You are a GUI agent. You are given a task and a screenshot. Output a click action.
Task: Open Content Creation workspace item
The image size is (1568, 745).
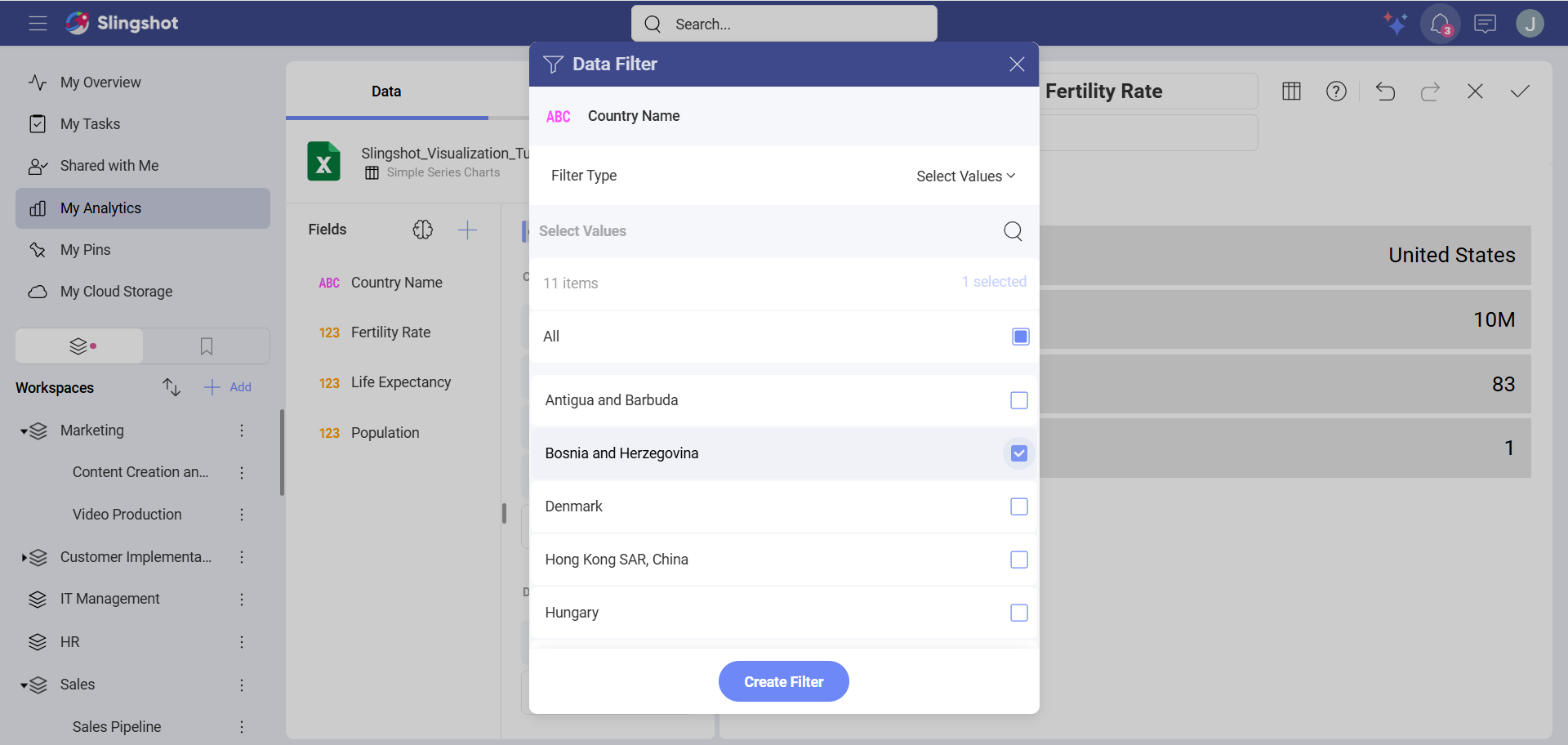click(140, 472)
